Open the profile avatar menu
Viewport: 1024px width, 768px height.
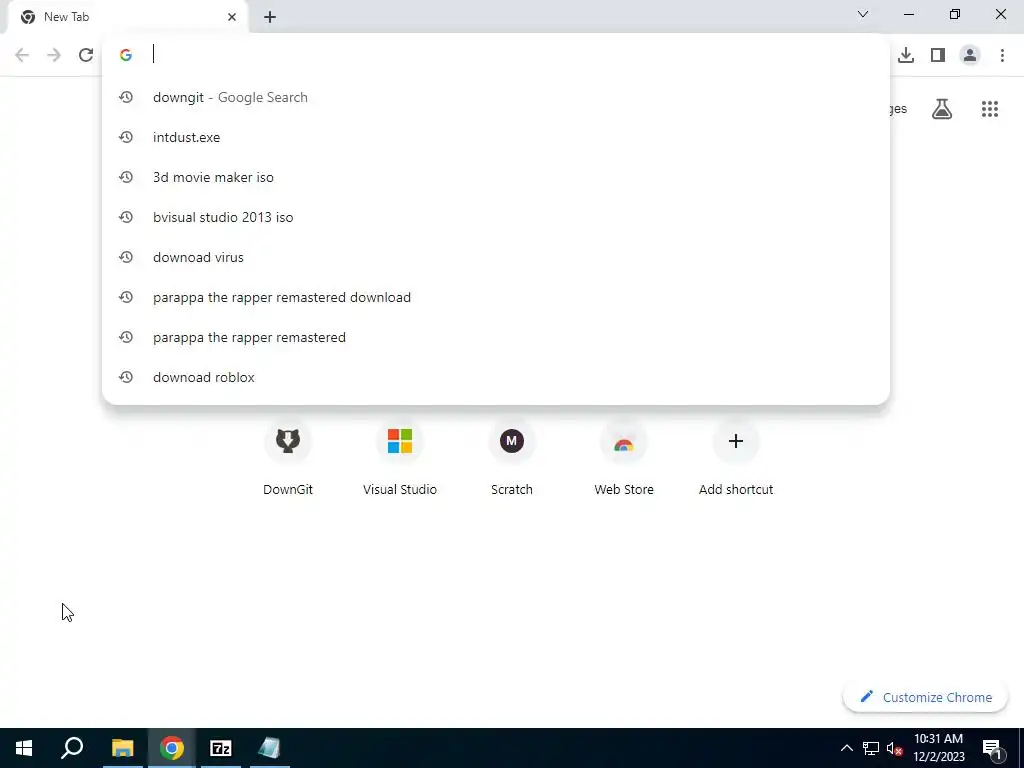pyautogui.click(x=970, y=55)
